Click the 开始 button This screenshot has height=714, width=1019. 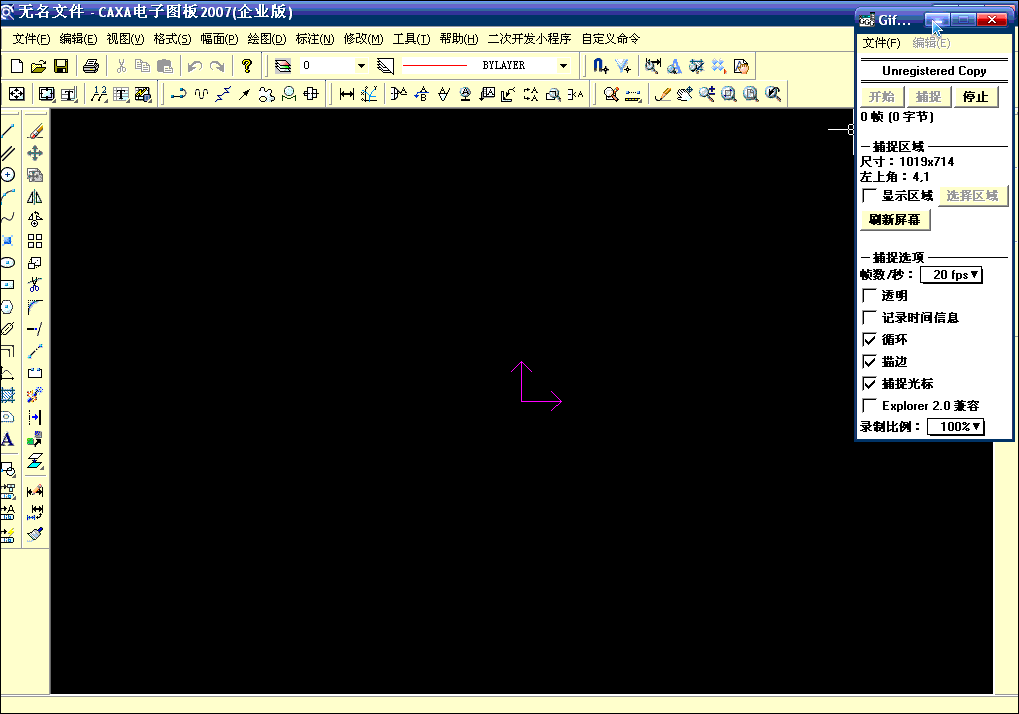coord(882,97)
